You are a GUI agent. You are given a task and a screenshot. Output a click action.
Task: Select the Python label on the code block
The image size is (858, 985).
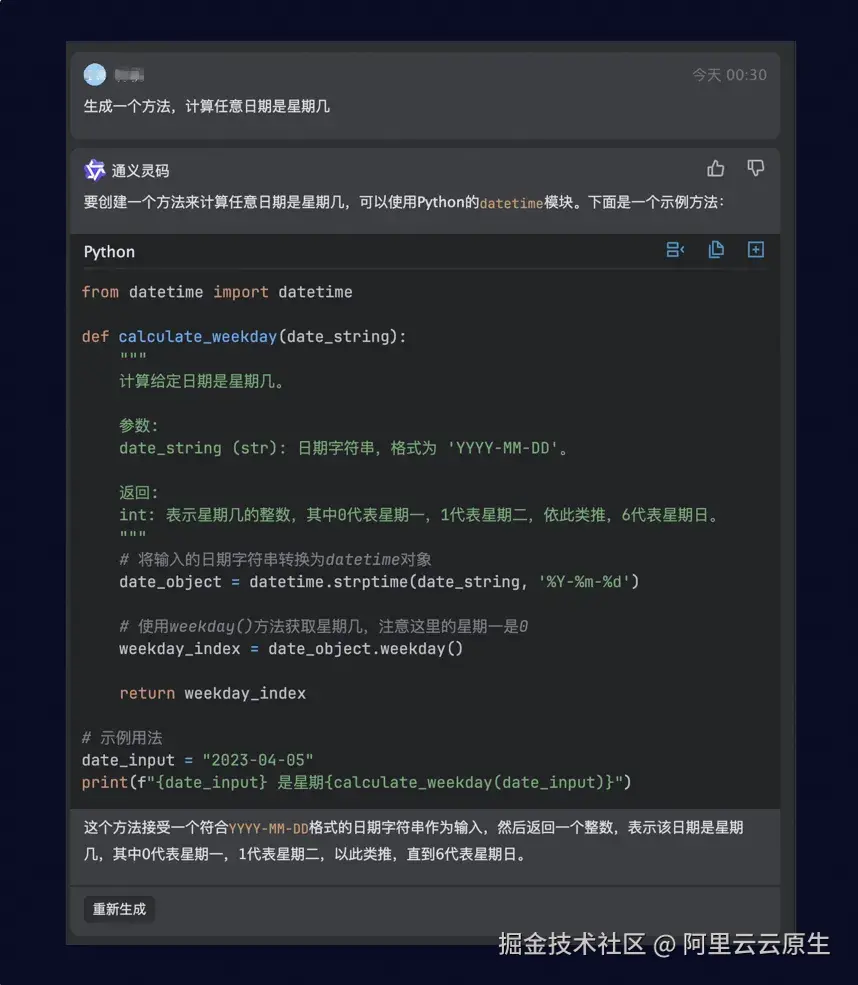pyautogui.click(x=108, y=251)
